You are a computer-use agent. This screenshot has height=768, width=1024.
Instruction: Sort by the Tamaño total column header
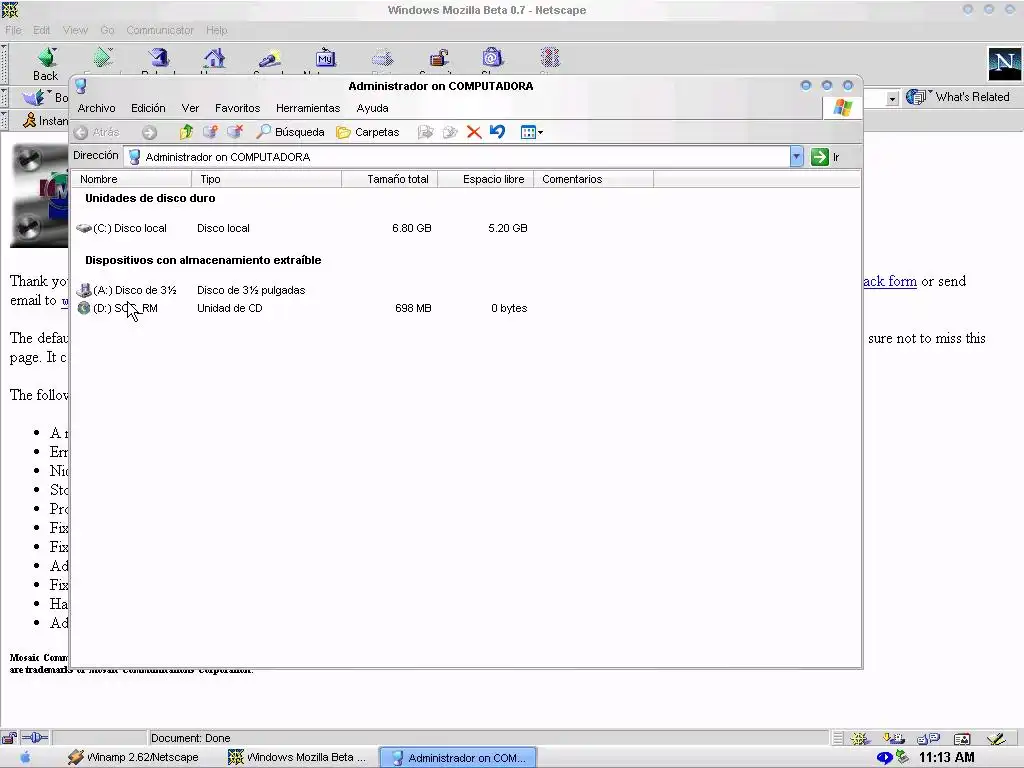(x=390, y=179)
